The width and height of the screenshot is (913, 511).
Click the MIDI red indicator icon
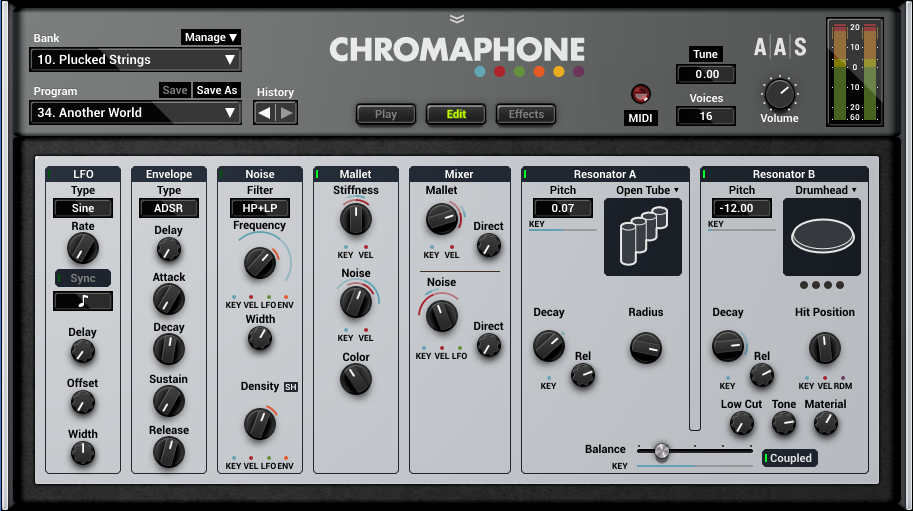640,93
